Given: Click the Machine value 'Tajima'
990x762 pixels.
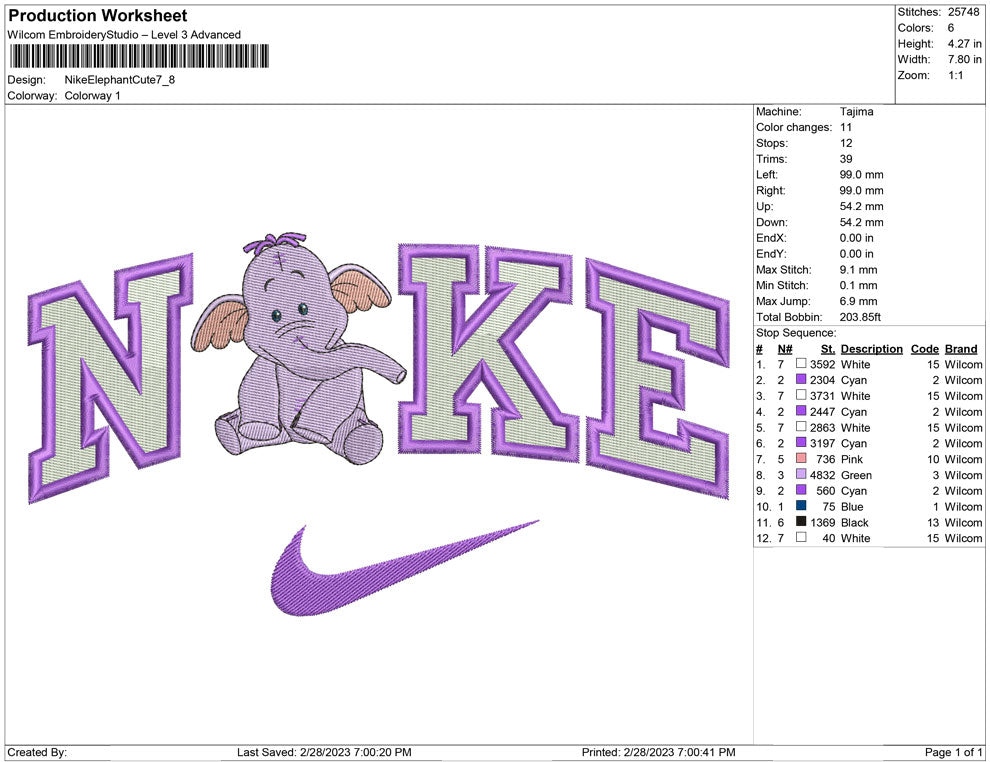Looking at the screenshot, I should (856, 111).
